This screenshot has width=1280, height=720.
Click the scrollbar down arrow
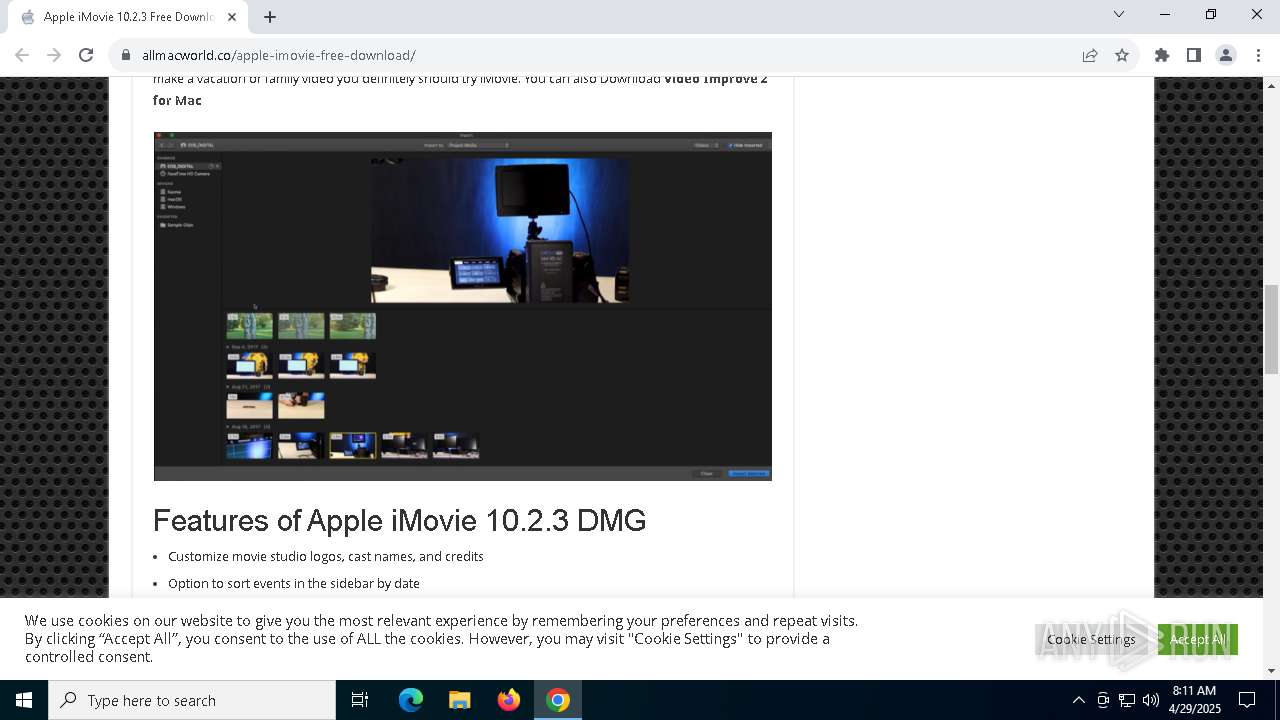[1271, 671]
